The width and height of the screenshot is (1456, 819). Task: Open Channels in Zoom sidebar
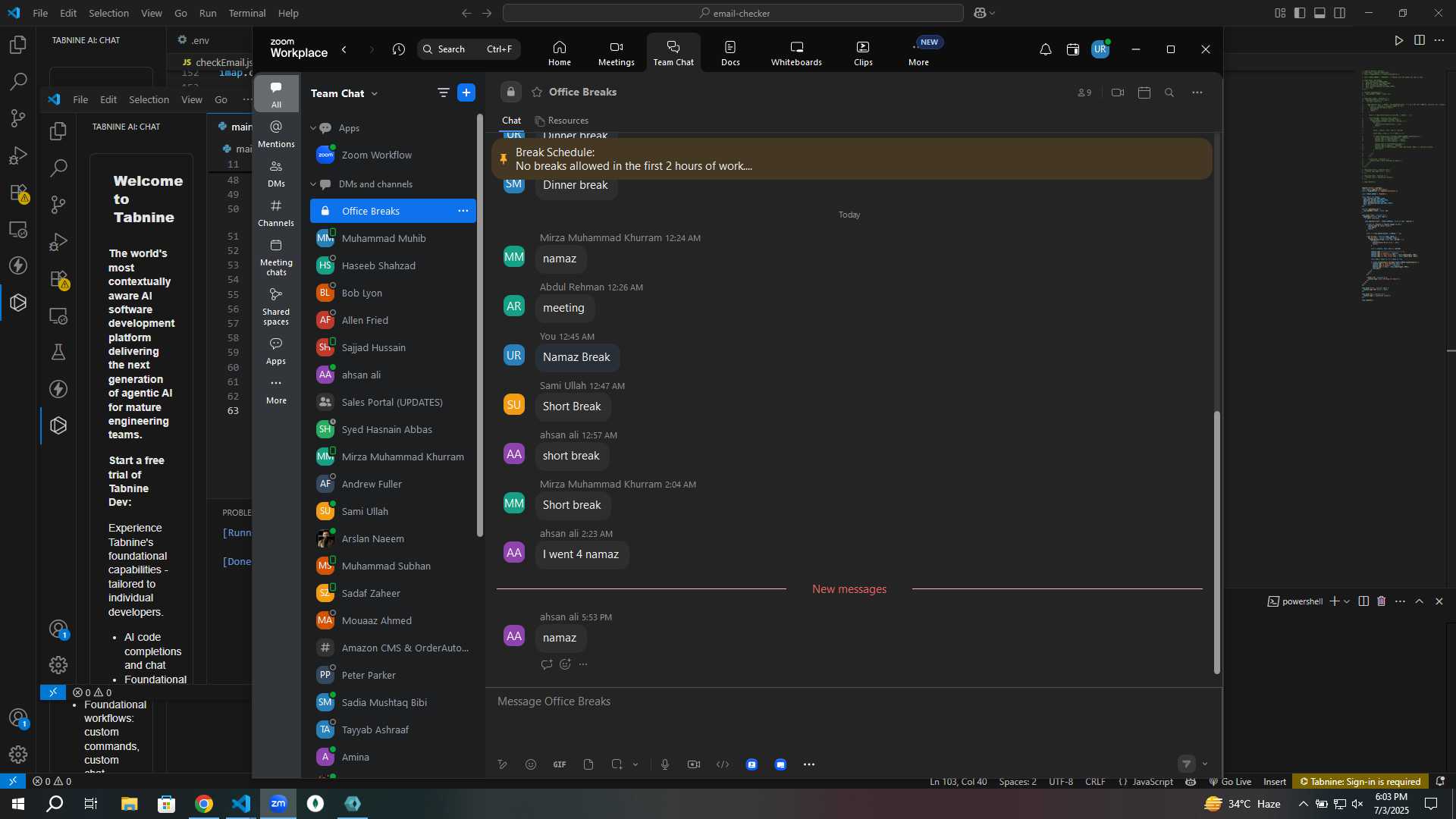(x=276, y=213)
